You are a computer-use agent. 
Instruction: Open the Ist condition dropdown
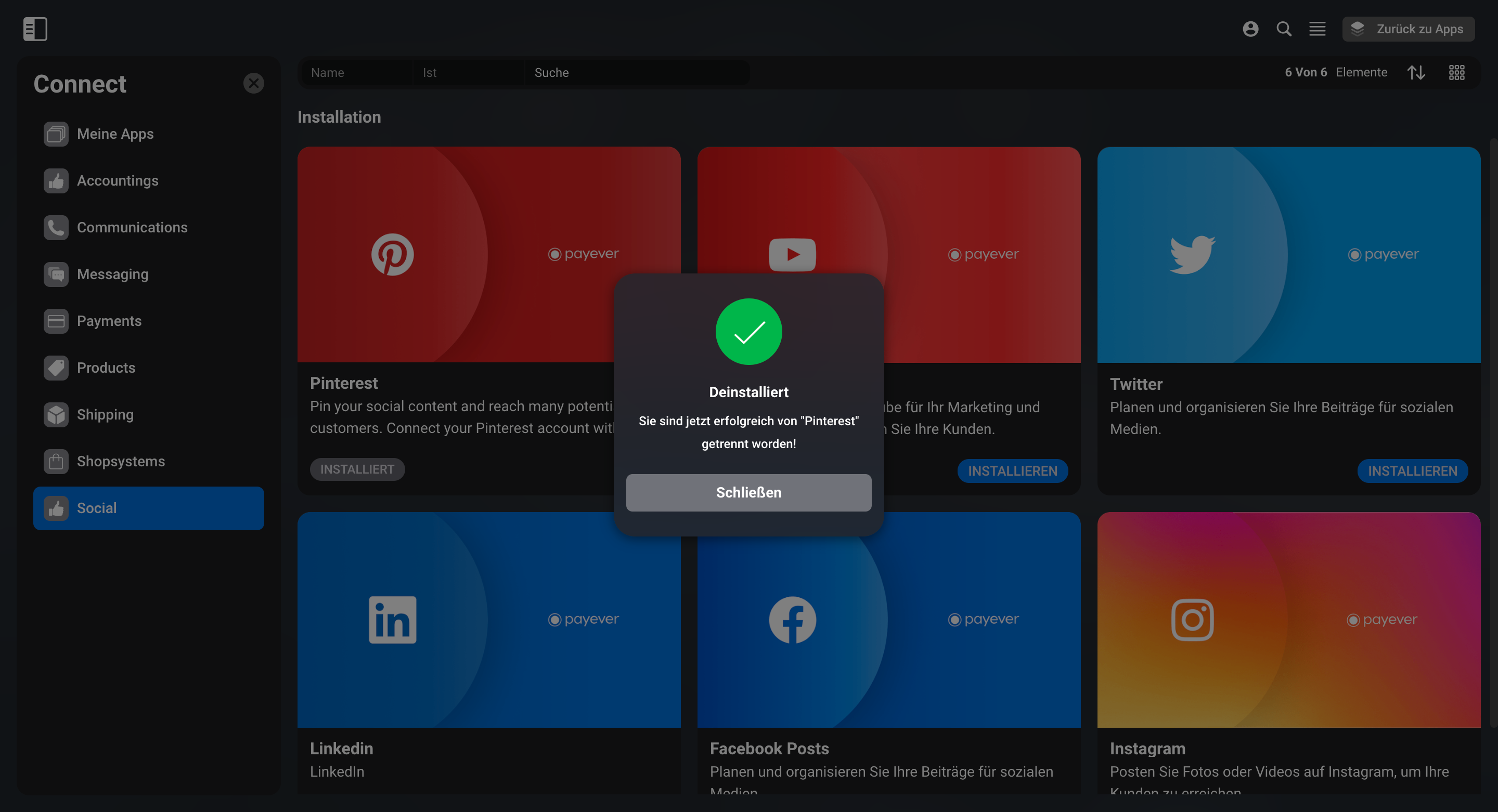pyautogui.click(x=469, y=73)
